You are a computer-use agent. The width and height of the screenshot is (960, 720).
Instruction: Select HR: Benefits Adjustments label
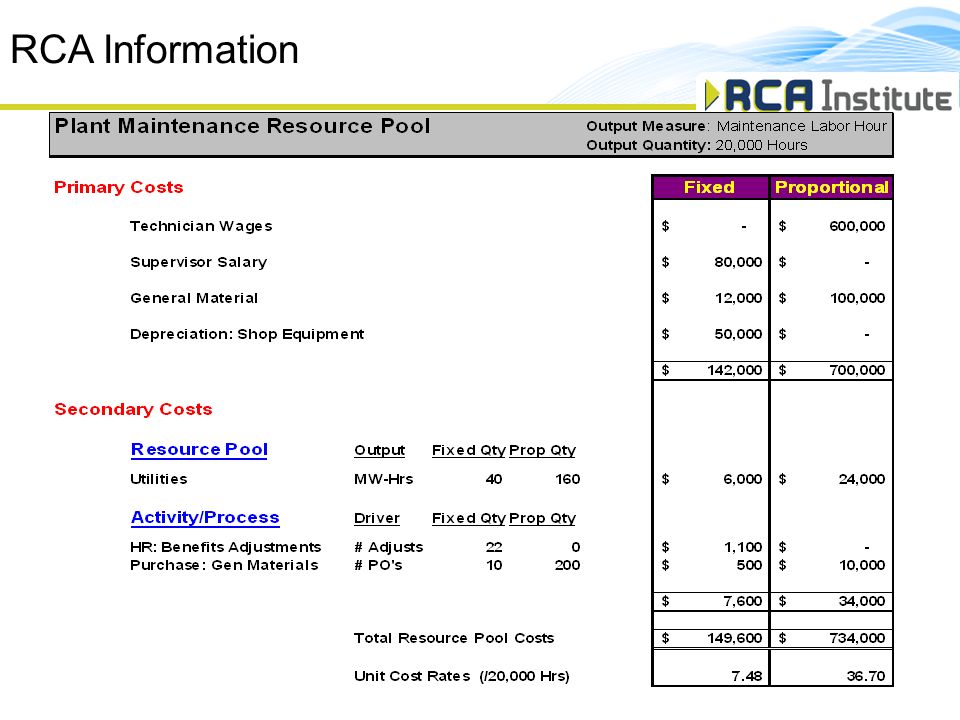tap(225, 547)
